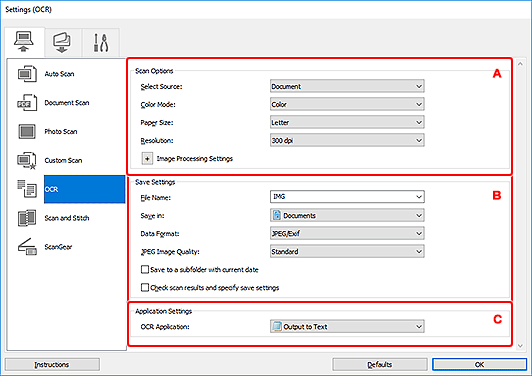The width and height of the screenshot is (532, 376).
Task: Click the Custom Scan icon
Action: [27, 160]
